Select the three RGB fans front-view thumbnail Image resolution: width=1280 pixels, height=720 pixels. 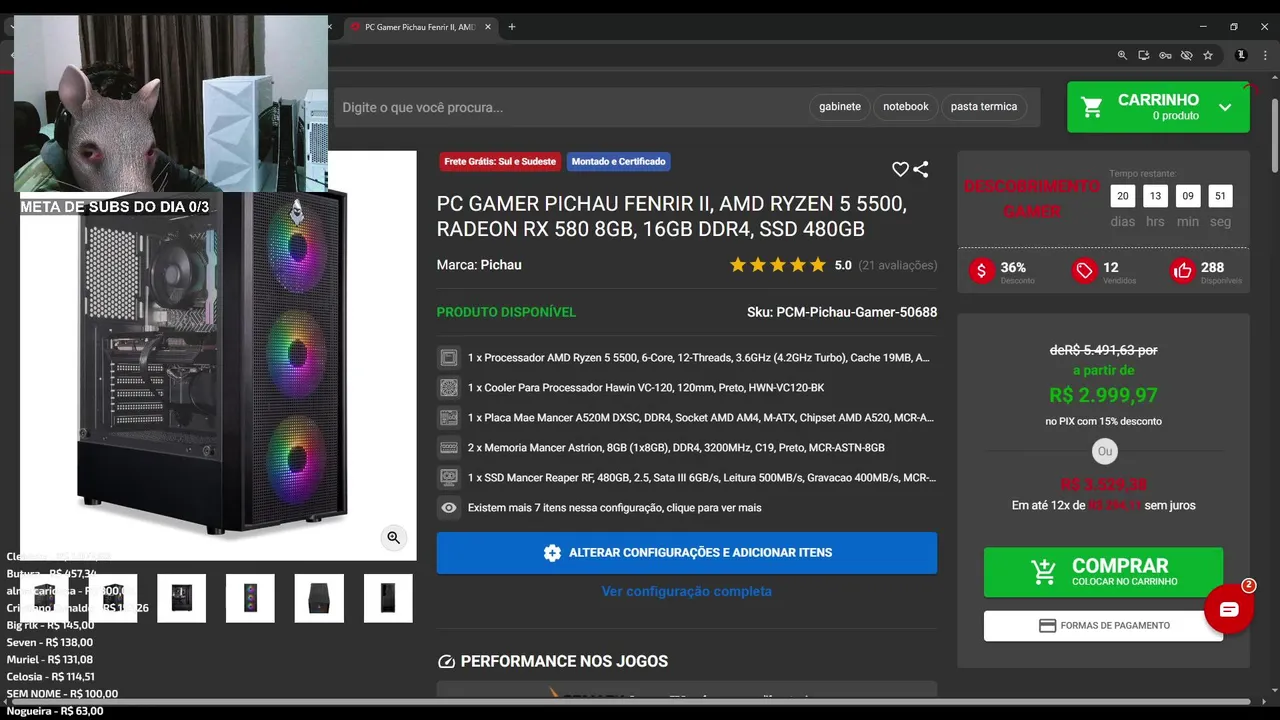click(250, 598)
